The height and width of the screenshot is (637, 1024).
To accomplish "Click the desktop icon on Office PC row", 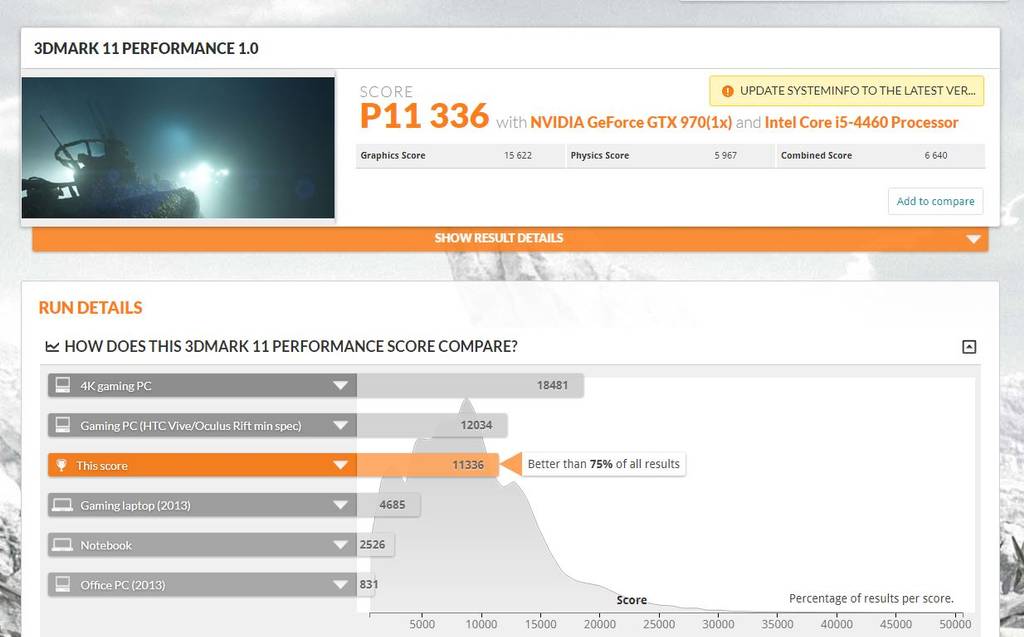I will pyautogui.click(x=63, y=585).
